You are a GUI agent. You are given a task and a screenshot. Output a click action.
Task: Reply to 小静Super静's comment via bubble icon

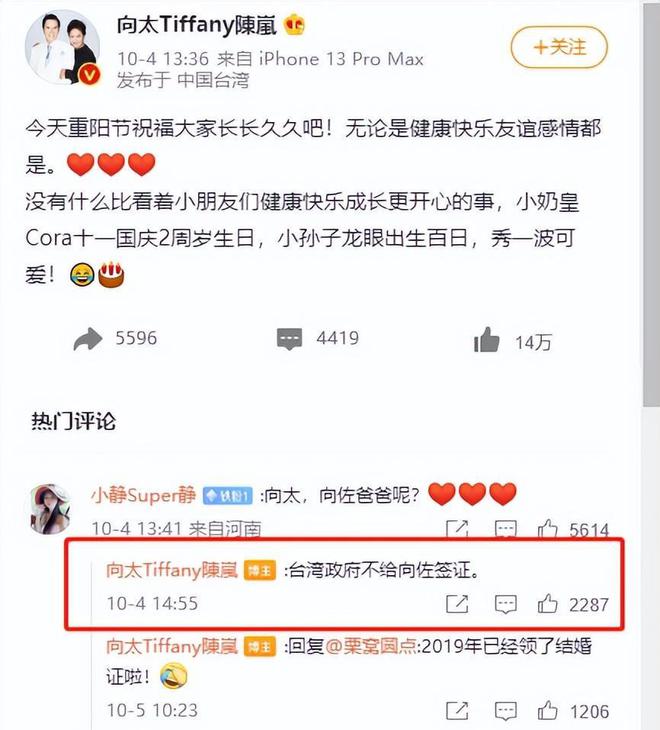point(505,529)
